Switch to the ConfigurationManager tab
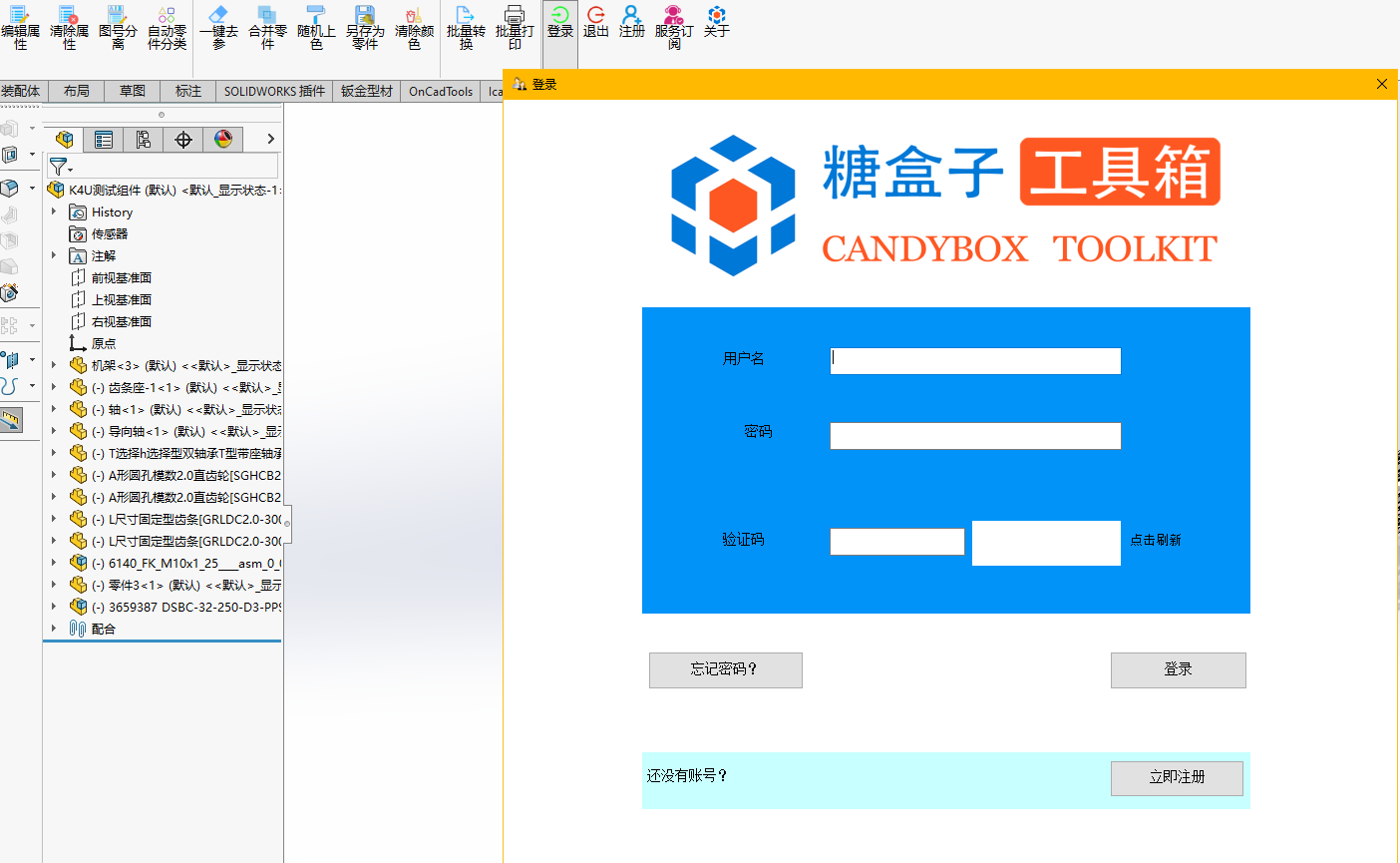This screenshot has width=1400, height=863. pos(144,140)
